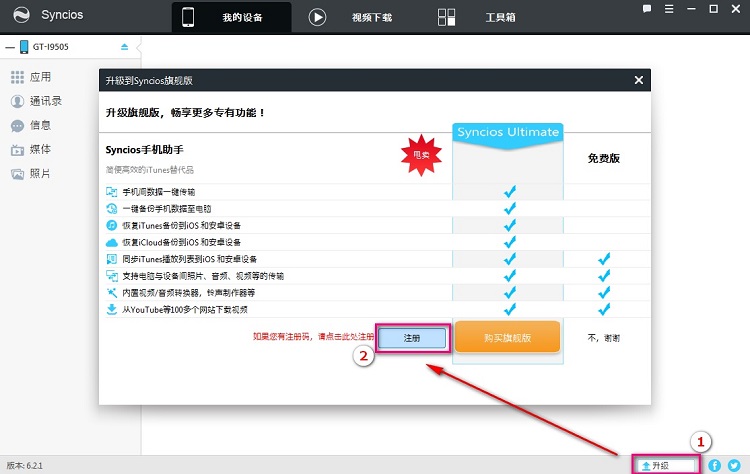The height and width of the screenshot is (474, 750).
Task: Click the iCloud backup restore cloud icon
Action: coord(111,243)
